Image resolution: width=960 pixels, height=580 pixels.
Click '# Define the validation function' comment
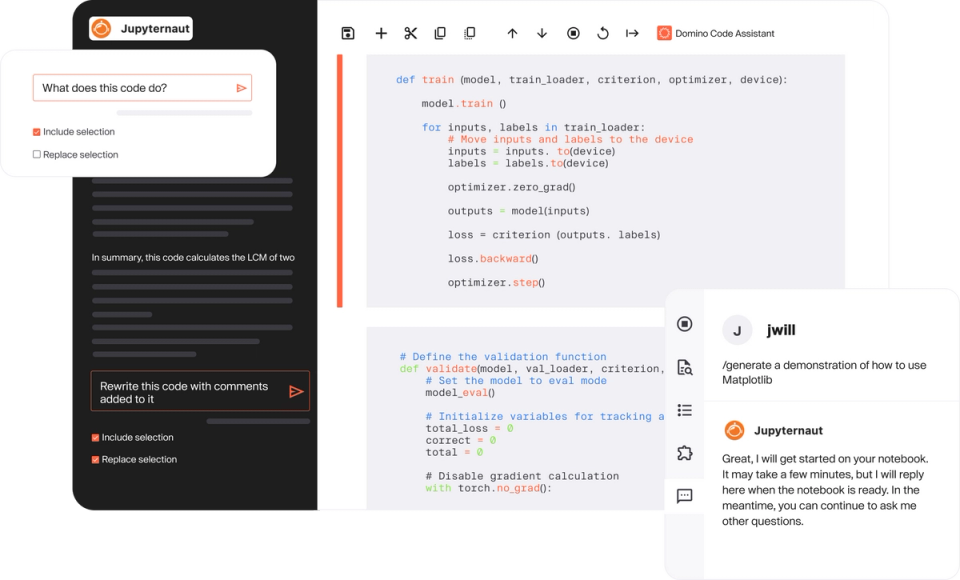[503, 356]
